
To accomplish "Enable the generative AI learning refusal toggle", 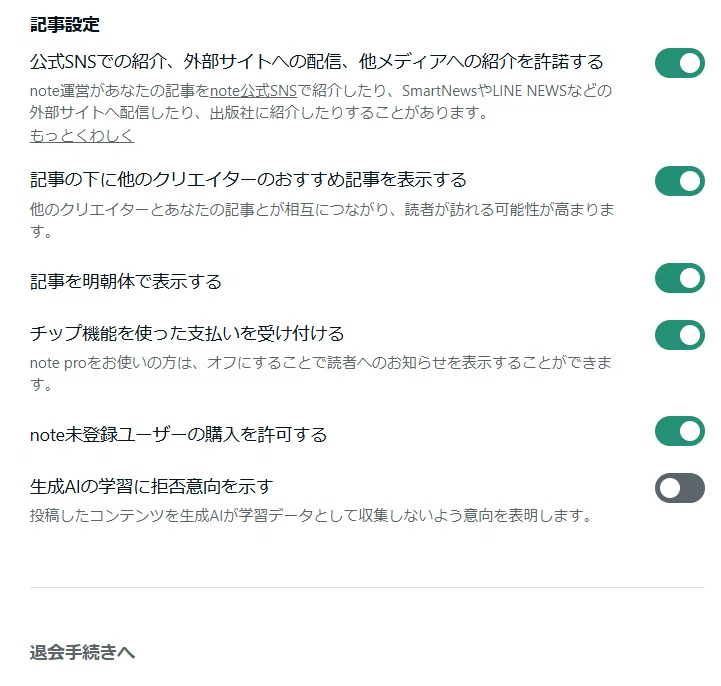I will click(x=680, y=488).
